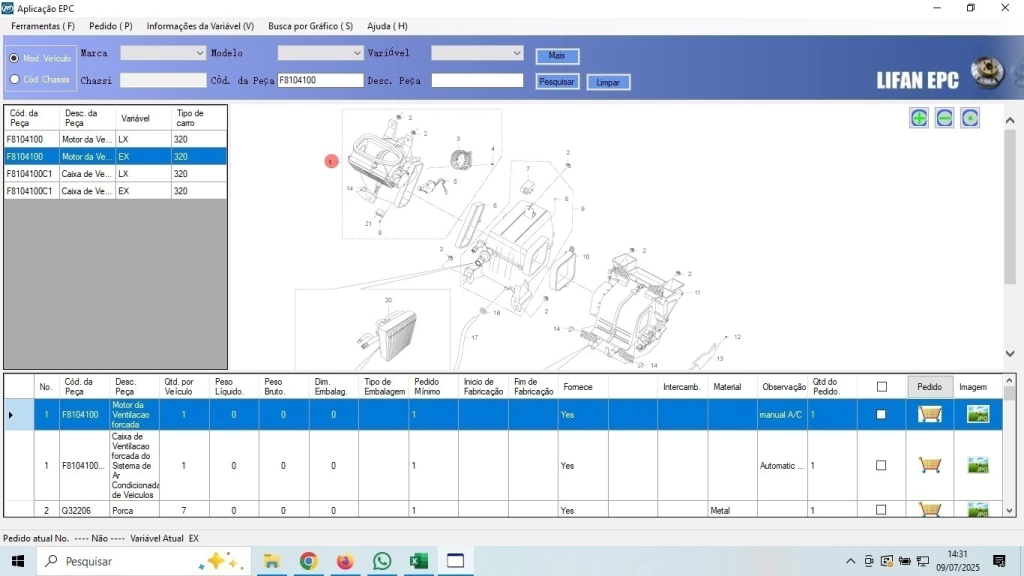Viewport: 1024px width, 576px height.
Task: Open the Ferramentas (F) menu
Action: (x=43, y=26)
